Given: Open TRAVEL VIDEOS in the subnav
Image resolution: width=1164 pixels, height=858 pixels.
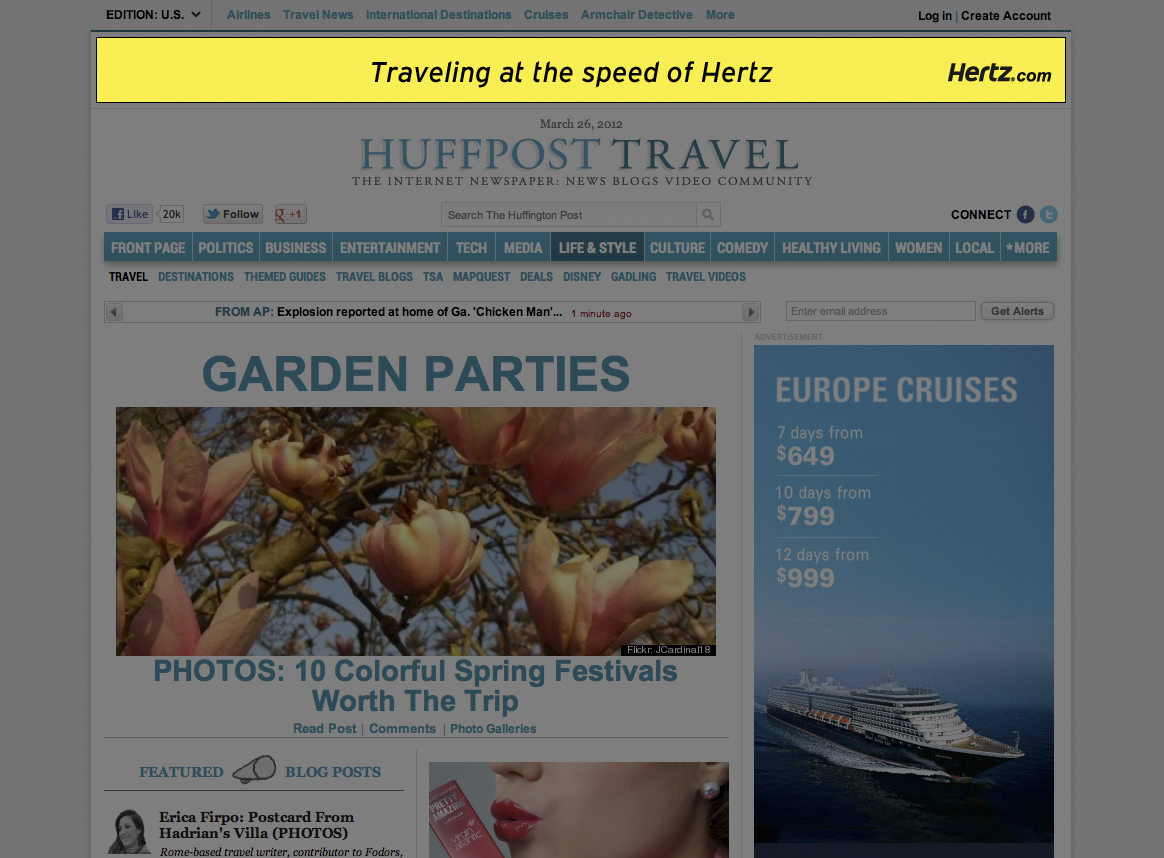Looking at the screenshot, I should pyautogui.click(x=706, y=277).
